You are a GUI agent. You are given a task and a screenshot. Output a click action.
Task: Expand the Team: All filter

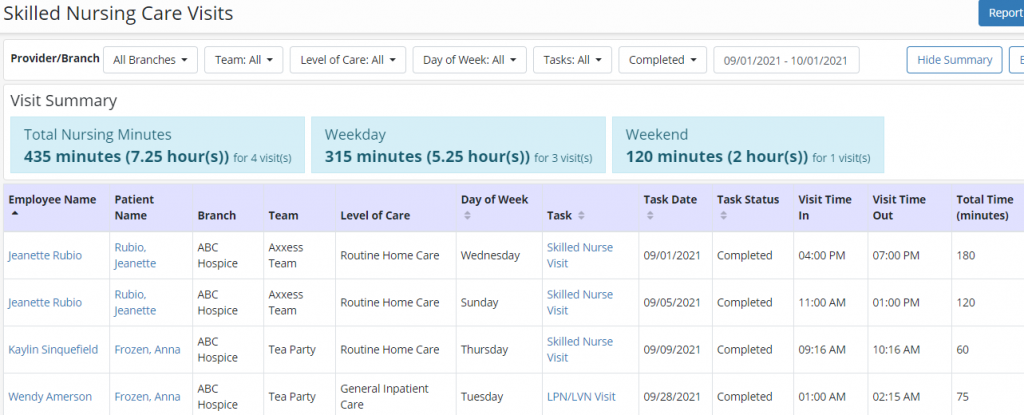(x=244, y=60)
